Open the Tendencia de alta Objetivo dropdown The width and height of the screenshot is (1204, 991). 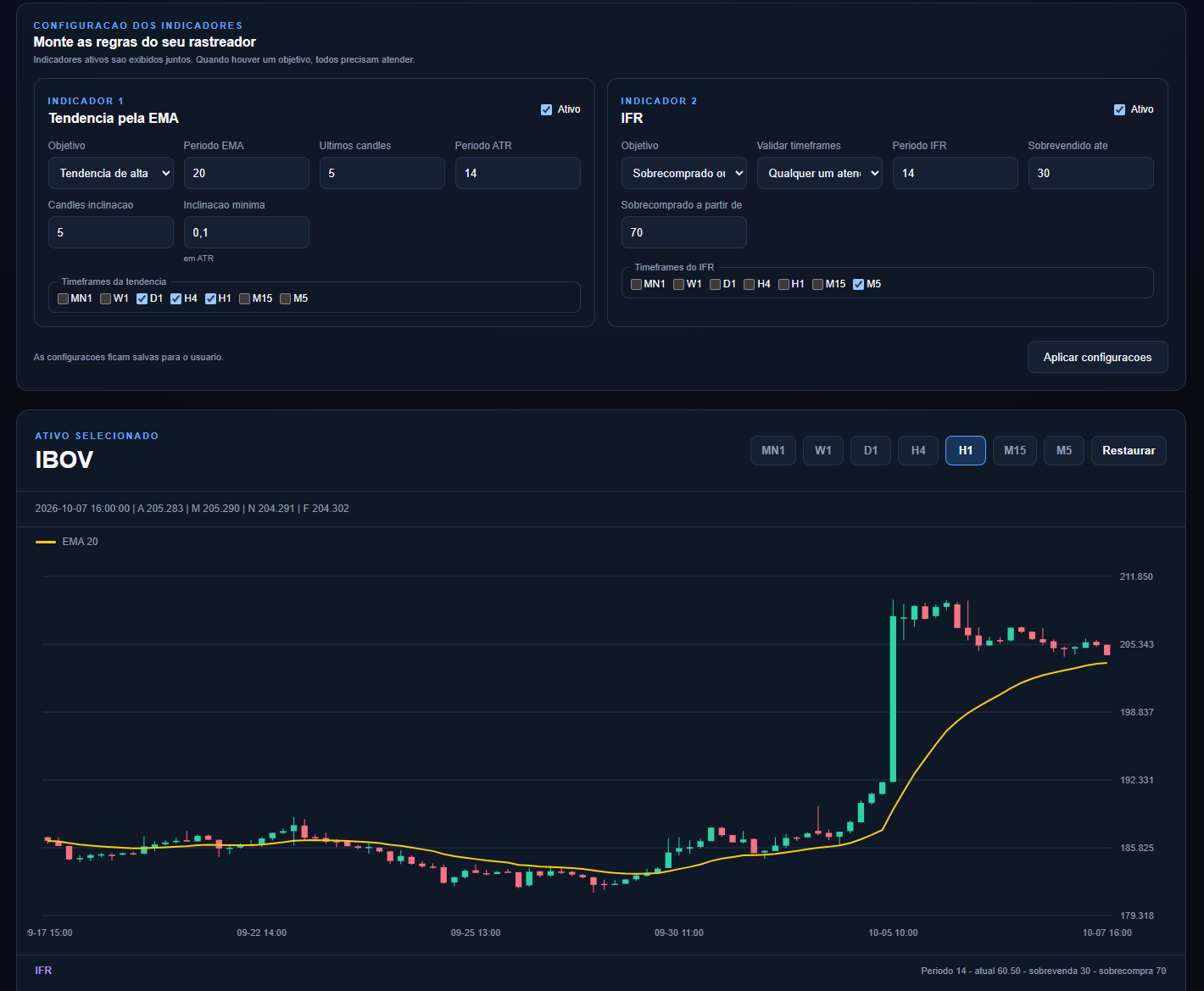point(111,173)
